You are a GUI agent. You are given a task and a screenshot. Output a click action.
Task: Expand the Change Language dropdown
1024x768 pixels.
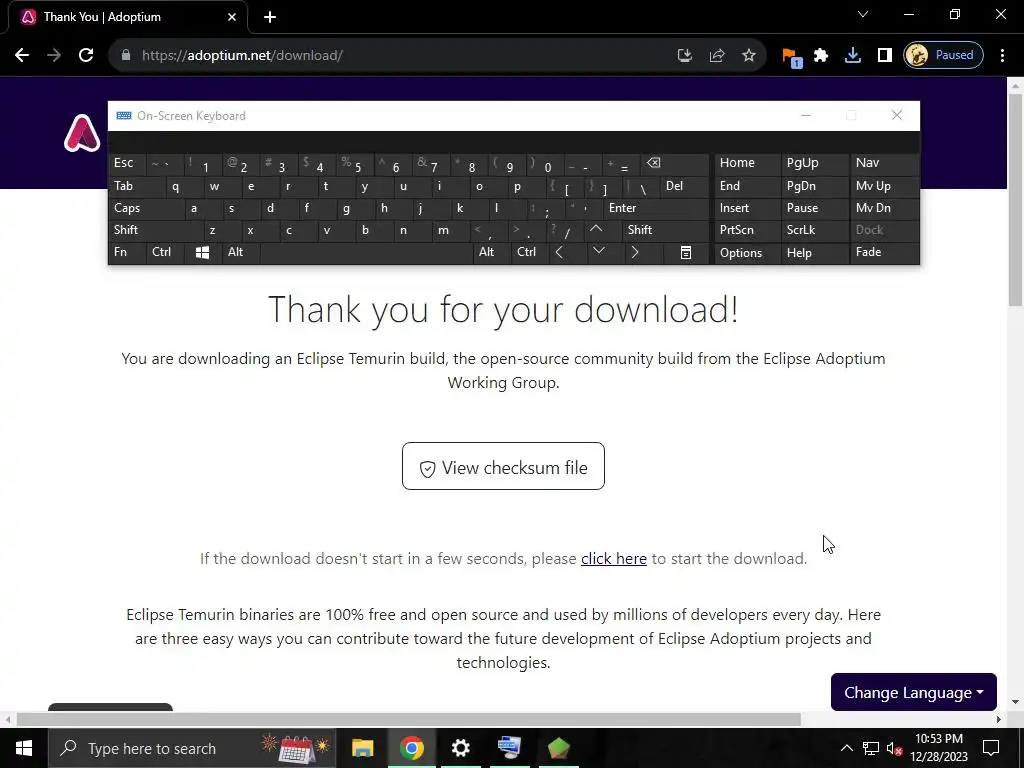coord(914,692)
